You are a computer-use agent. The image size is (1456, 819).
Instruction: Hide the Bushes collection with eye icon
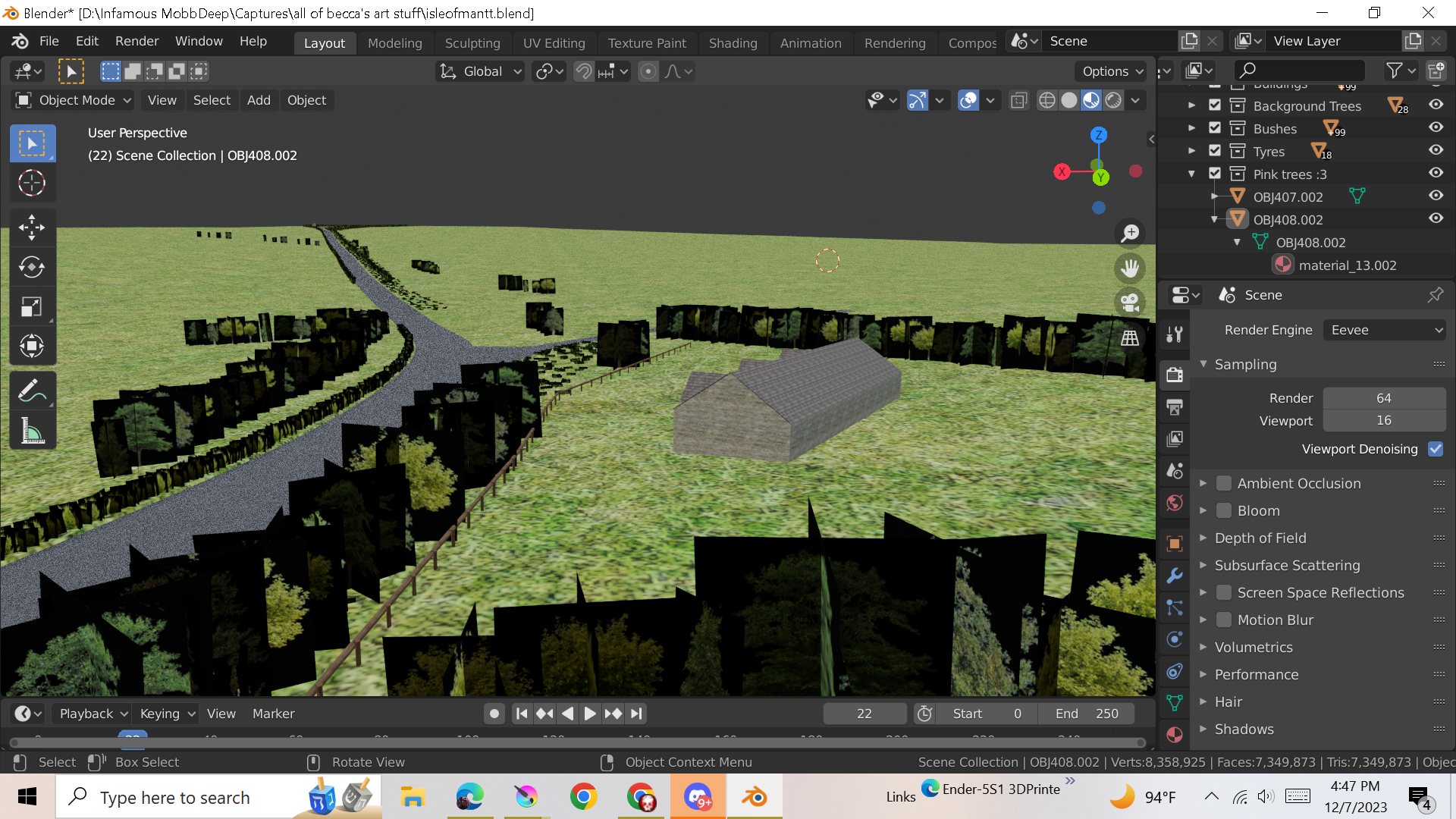click(1436, 128)
